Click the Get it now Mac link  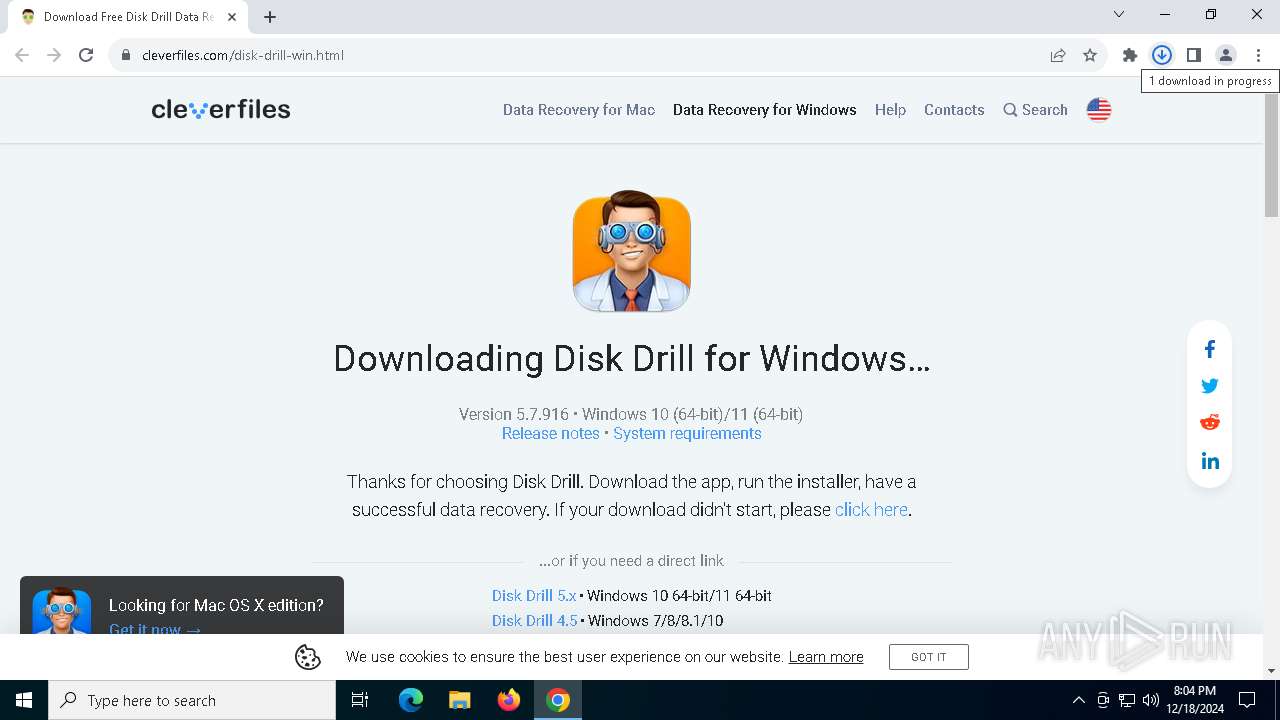pyautogui.click(x=155, y=628)
